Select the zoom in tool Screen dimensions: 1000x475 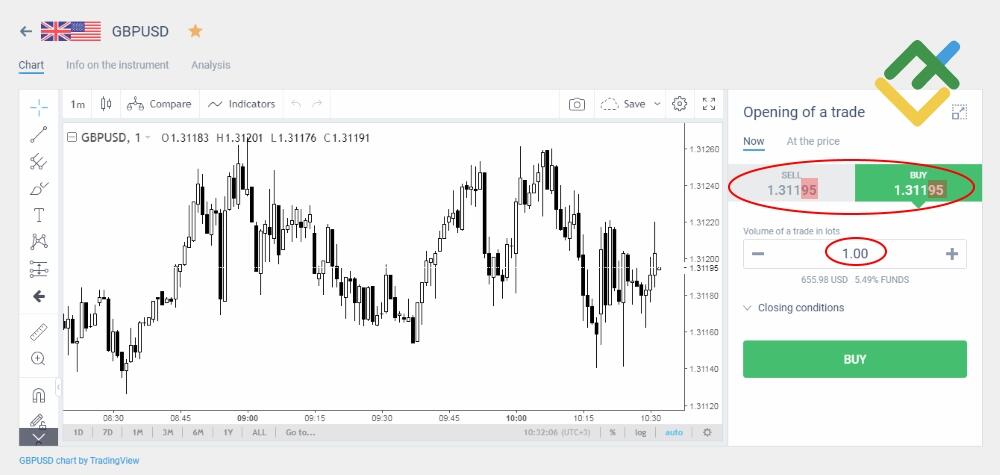click(39, 358)
